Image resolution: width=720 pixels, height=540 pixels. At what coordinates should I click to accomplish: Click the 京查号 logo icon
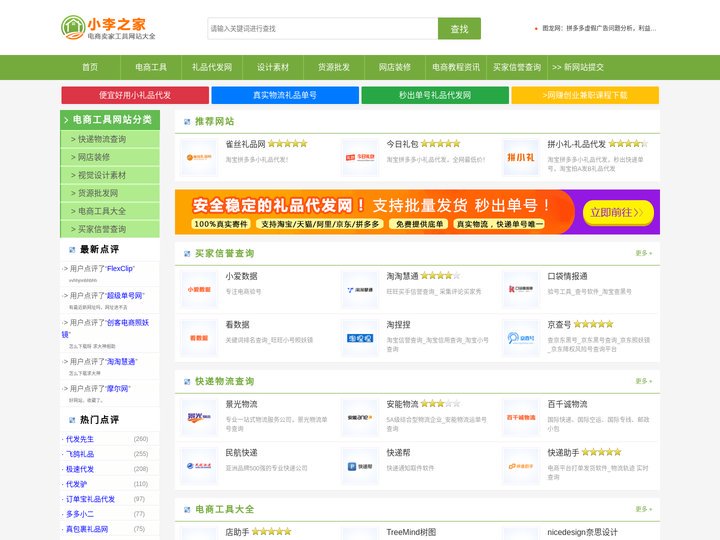coord(521,338)
